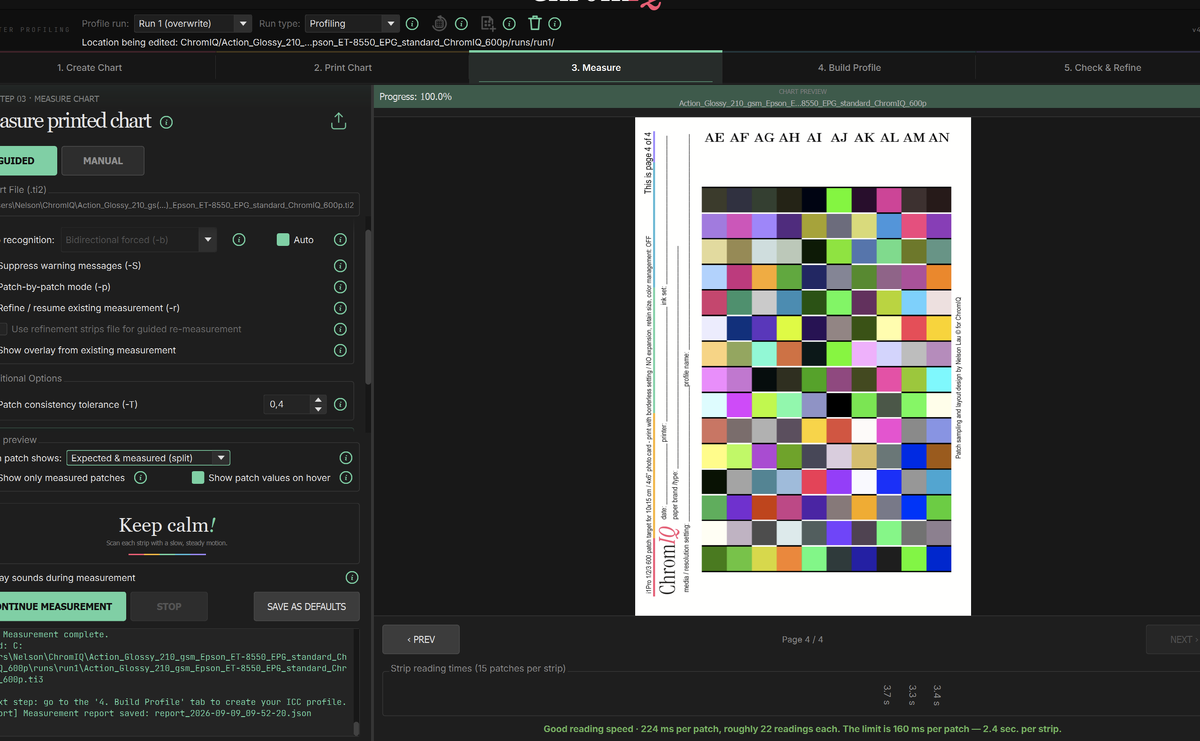Screen dimensions: 1200x741
Task: Click the 'Location being edited' path text
Action: pos(318,43)
